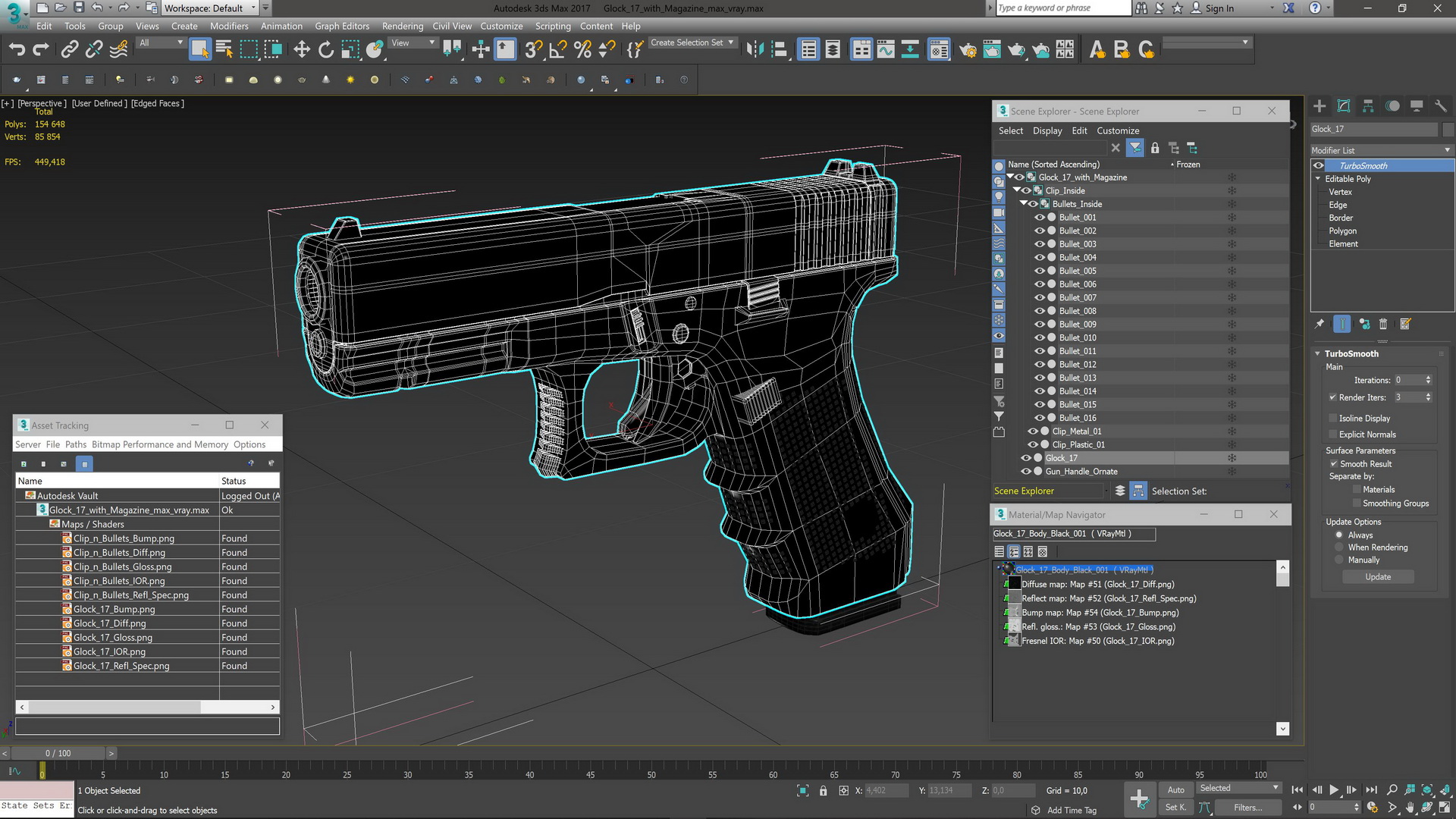Choose the Select Object tool
The width and height of the screenshot is (1456, 819).
(x=200, y=50)
